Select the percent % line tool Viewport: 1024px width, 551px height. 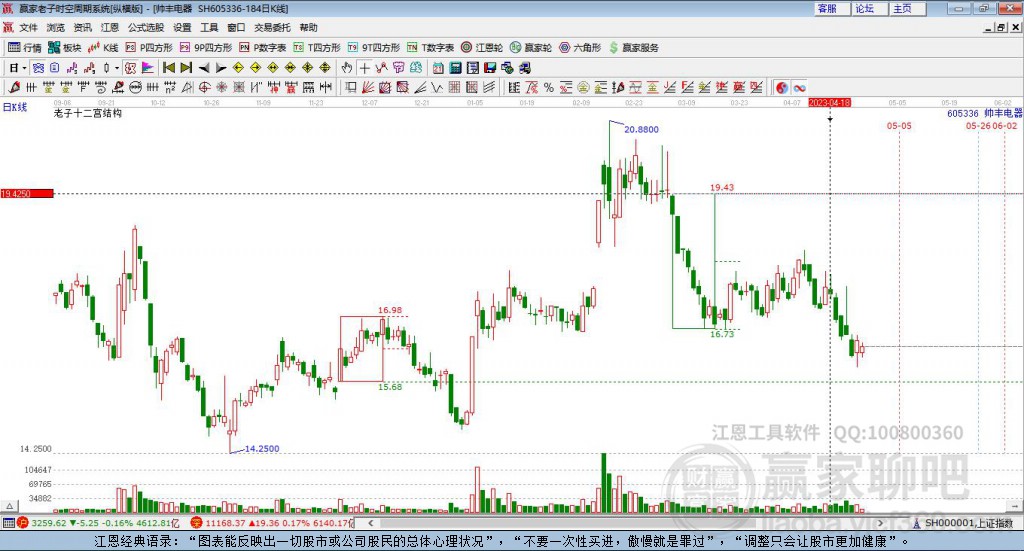(x=549, y=87)
